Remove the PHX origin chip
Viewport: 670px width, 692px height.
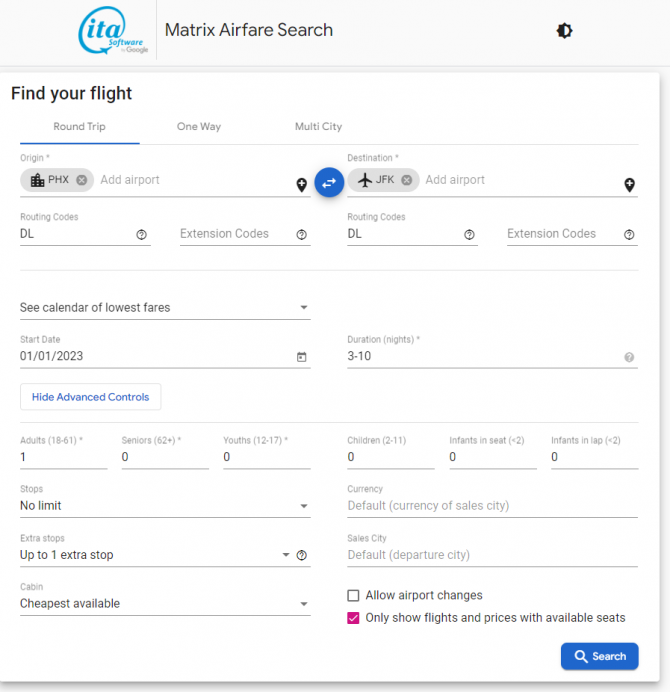point(82,180)
